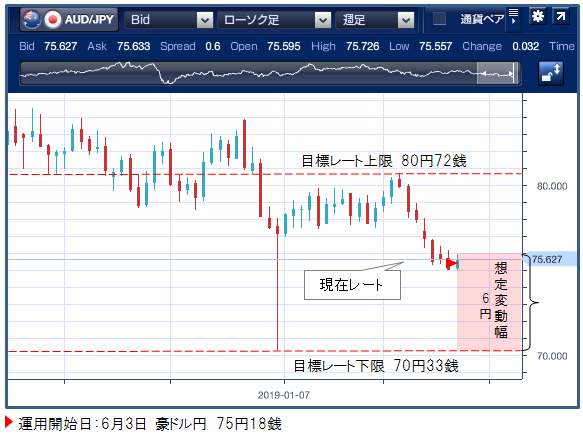Click the 想定変動幅 pink shaded zone
Screen dimensions: 583x437
click(x=489, y=302)
